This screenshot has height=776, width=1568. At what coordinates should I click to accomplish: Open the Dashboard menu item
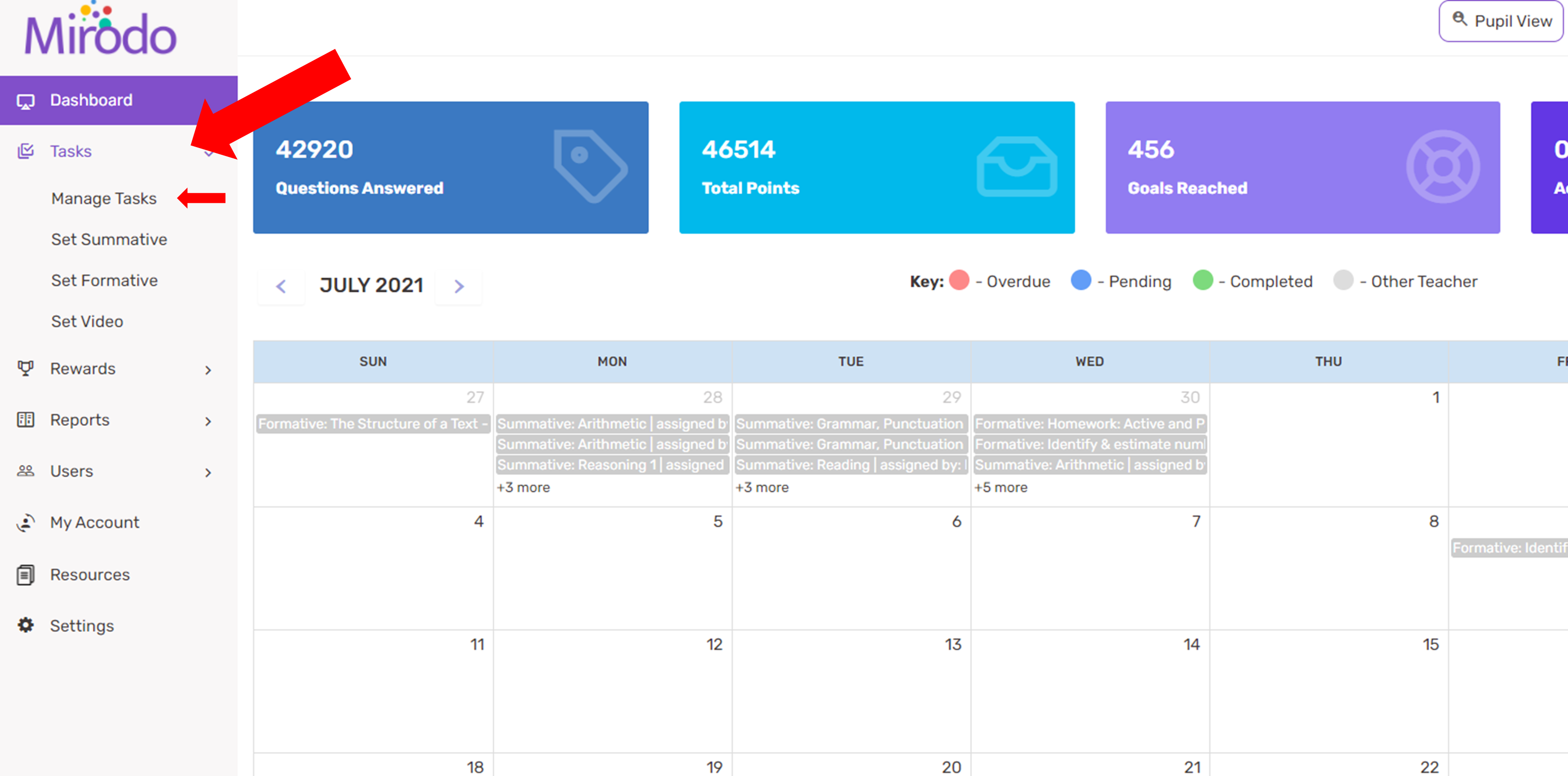pos(119,100)
